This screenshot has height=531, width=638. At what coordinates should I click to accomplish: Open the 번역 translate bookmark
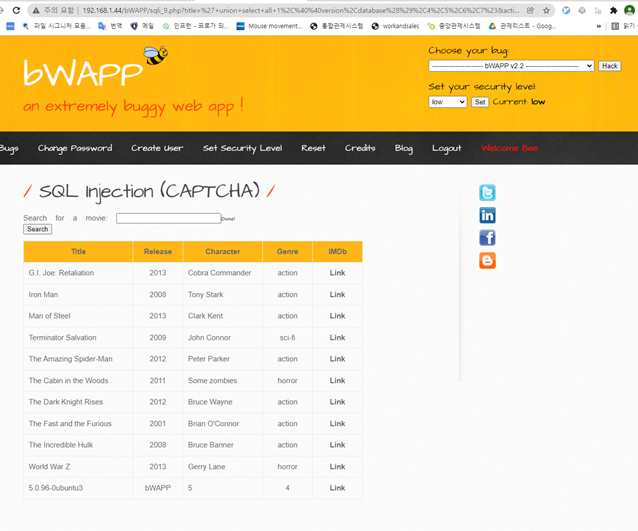pyautogui.click(x=110, y=26)
